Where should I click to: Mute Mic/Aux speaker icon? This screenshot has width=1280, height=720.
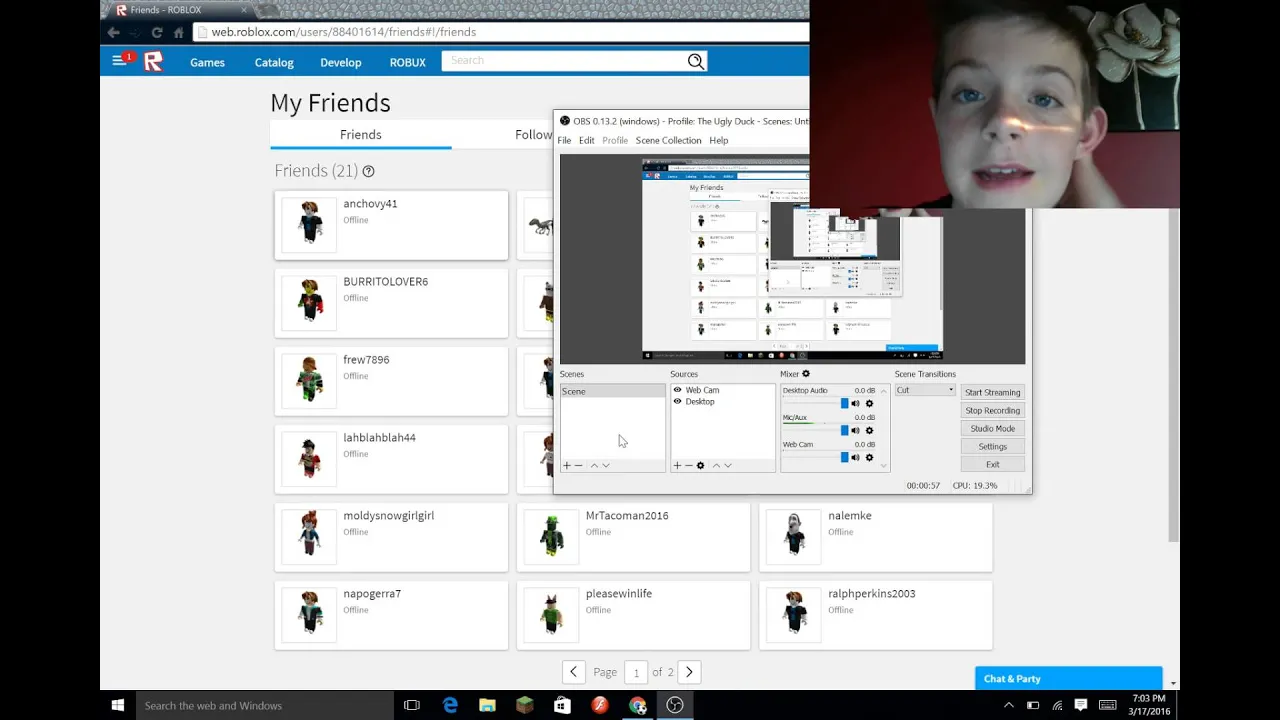coord(855,431)
